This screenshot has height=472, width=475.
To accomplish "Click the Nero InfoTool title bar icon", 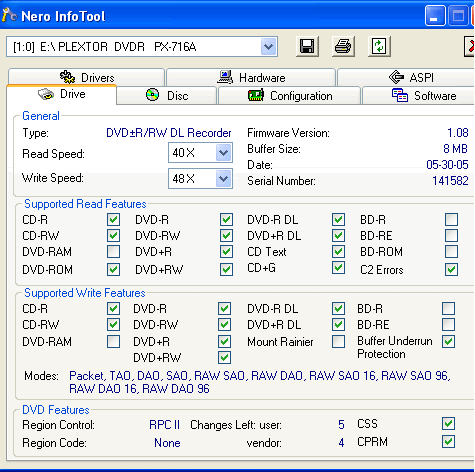I will 9,15.
